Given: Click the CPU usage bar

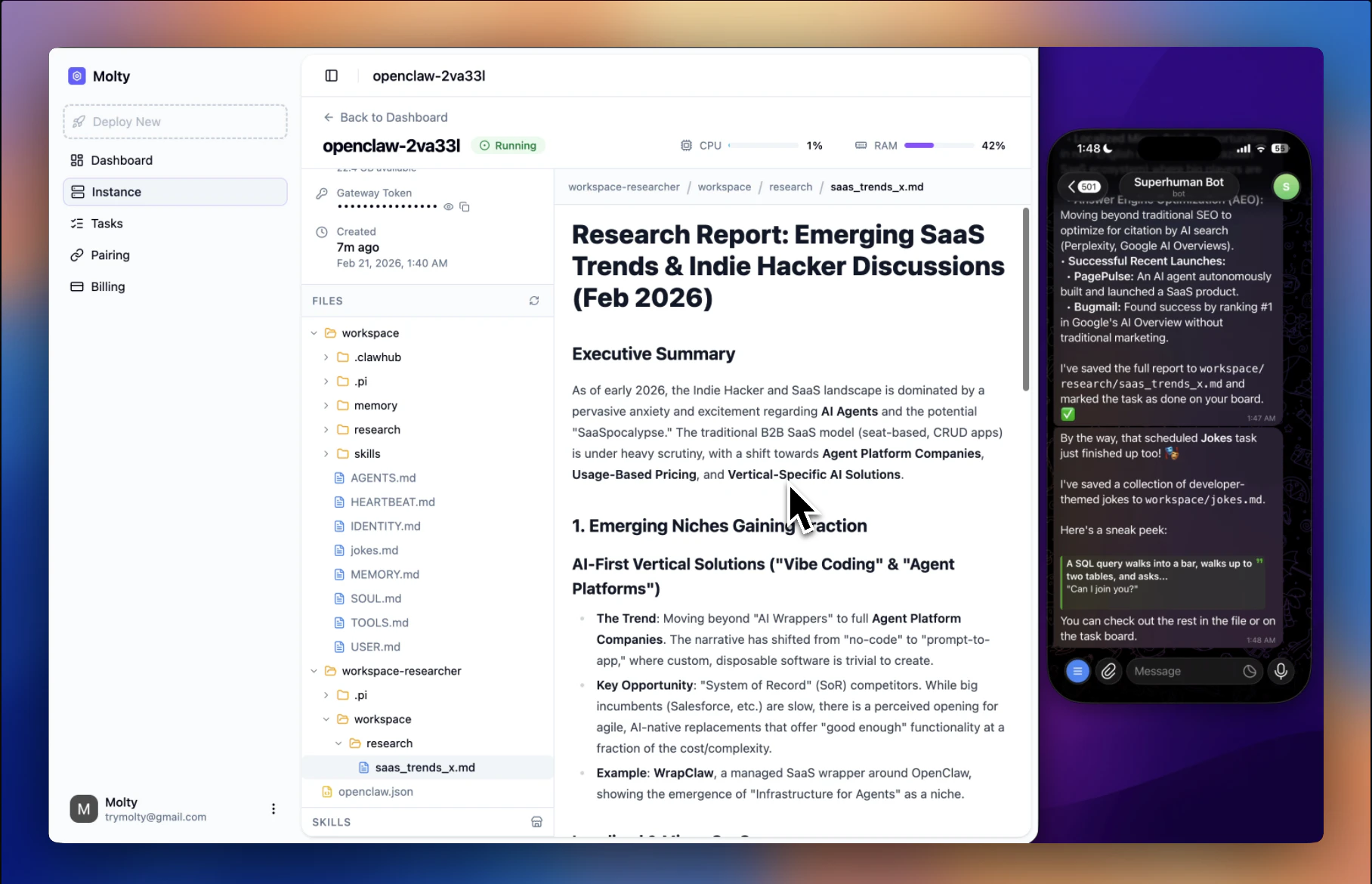Looking at the screenshot, I should 763,145.
